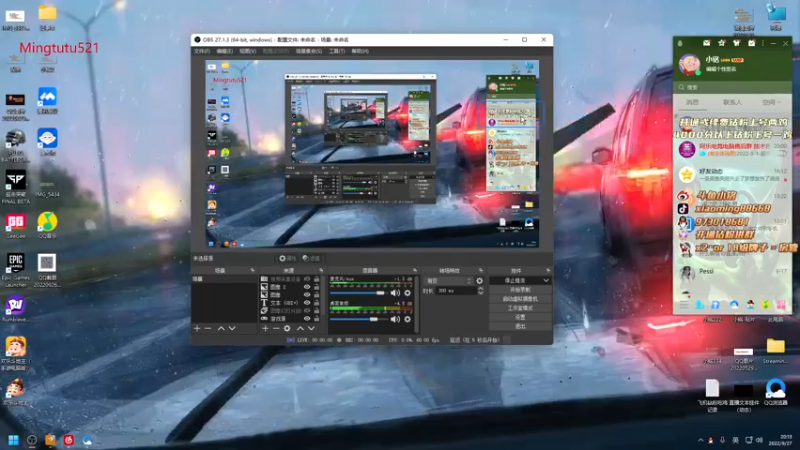This screenshot has height=450, width=800.
Task: Expand the 停止推流 dropdown arrow in Controls
Action: [546, 281]
